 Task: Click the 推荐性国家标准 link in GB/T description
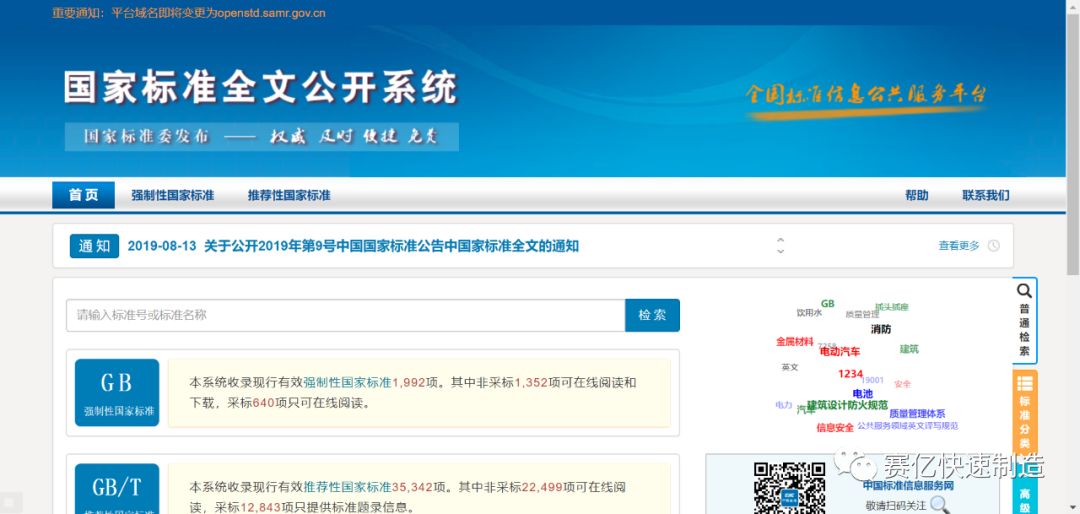click(x=348, y=487)
